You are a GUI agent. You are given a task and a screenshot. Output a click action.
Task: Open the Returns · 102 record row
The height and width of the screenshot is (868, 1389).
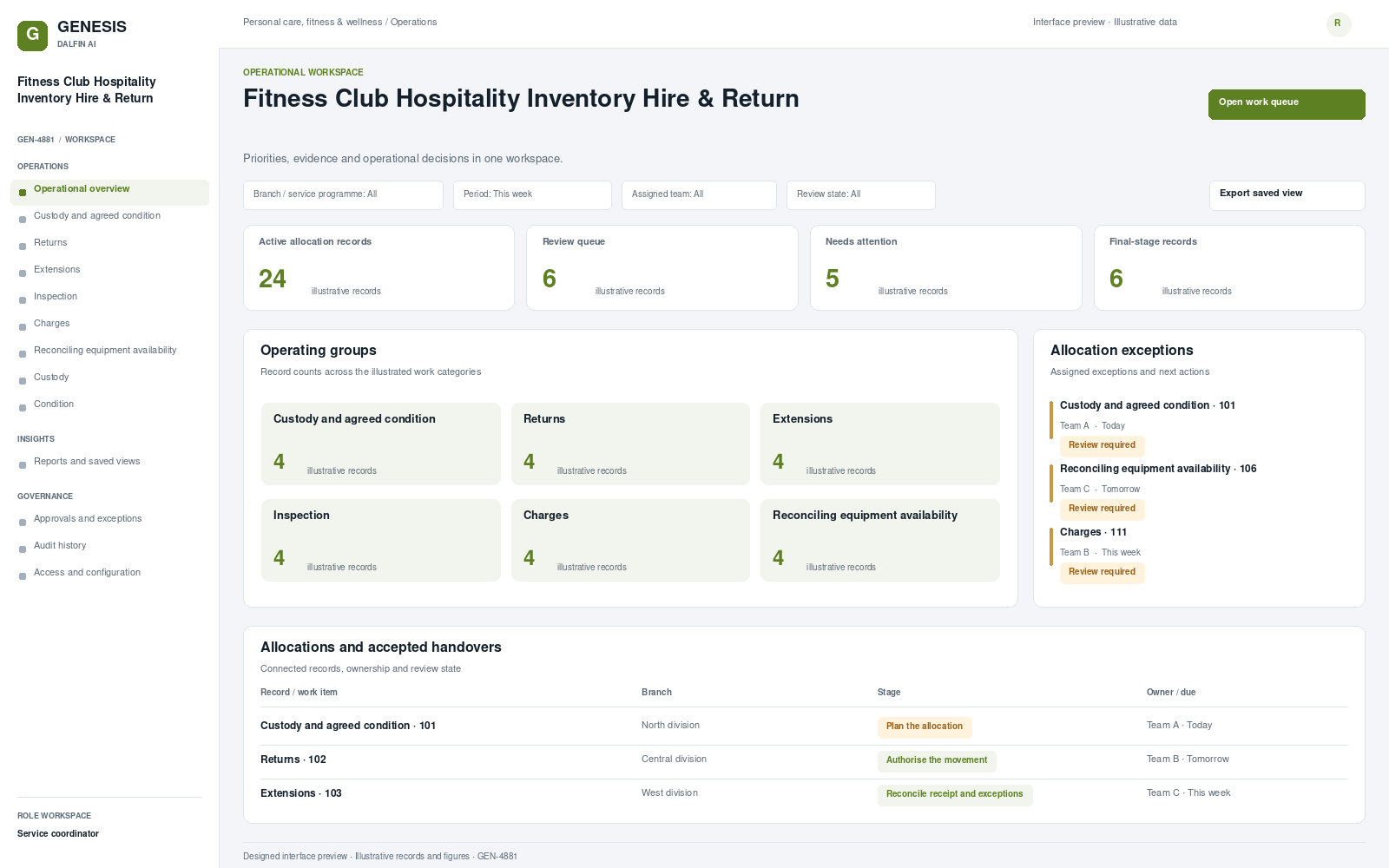click(x=804, y=760)
